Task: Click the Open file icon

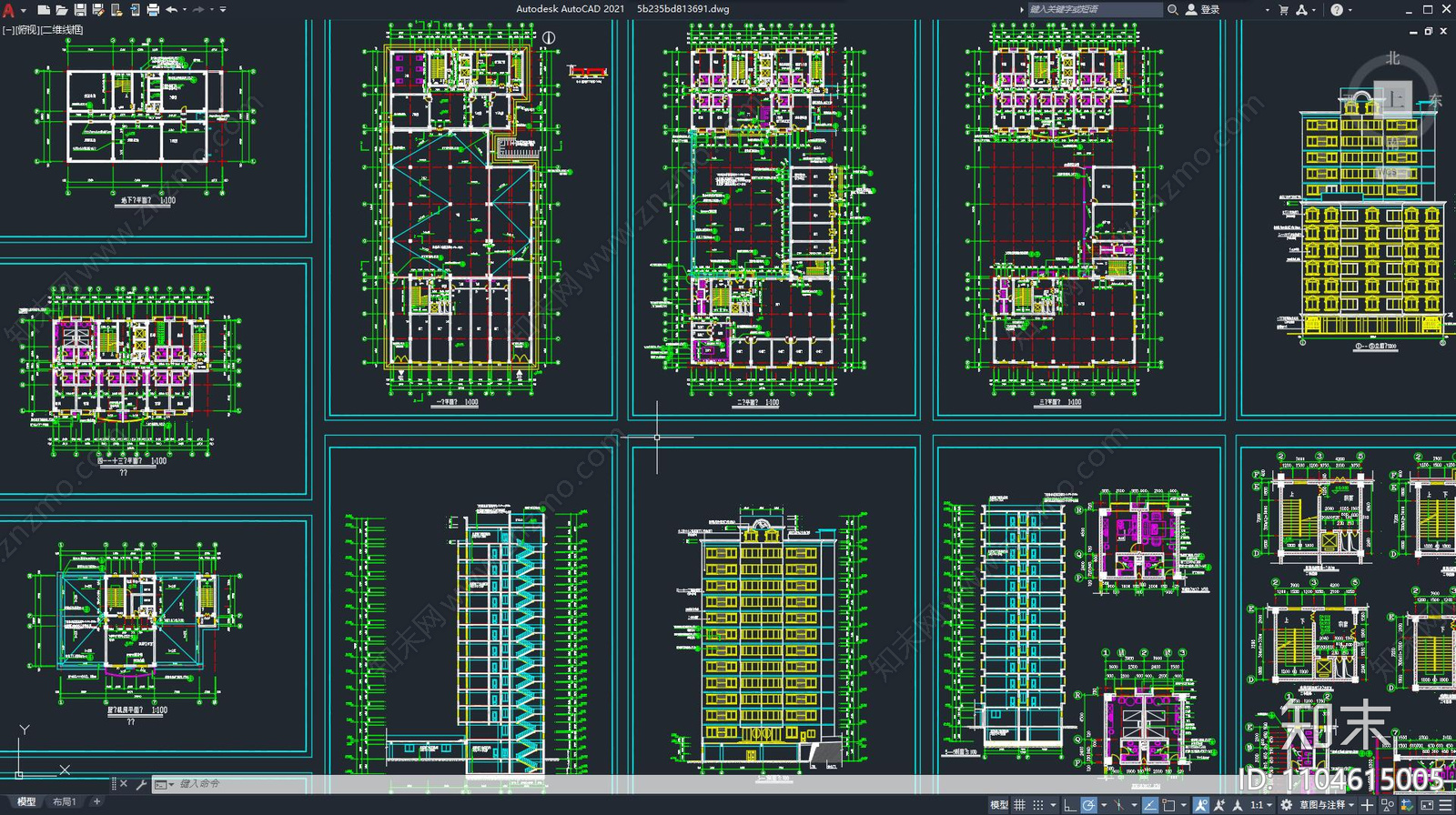Action: pyautogui.click(x=62, y=9)
